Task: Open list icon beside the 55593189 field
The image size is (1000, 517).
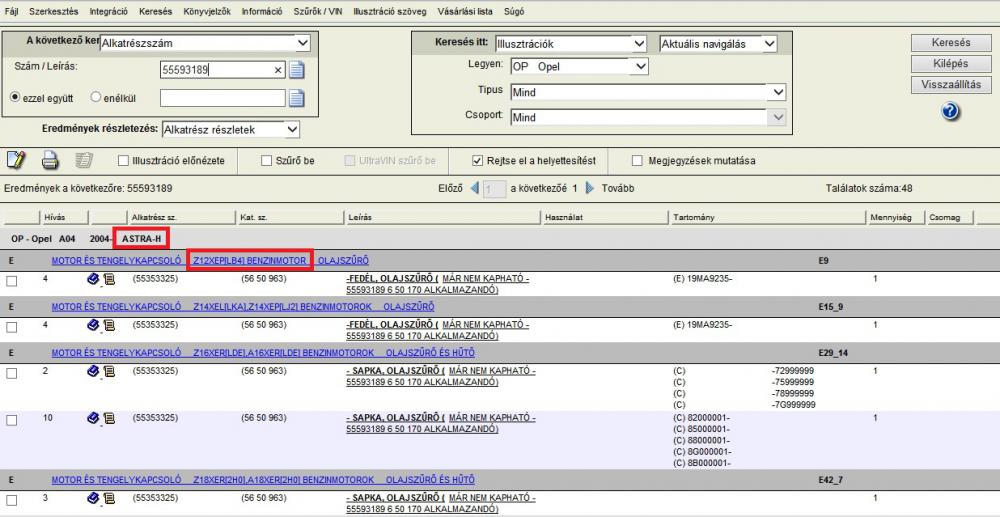Action: click(296, 70)
